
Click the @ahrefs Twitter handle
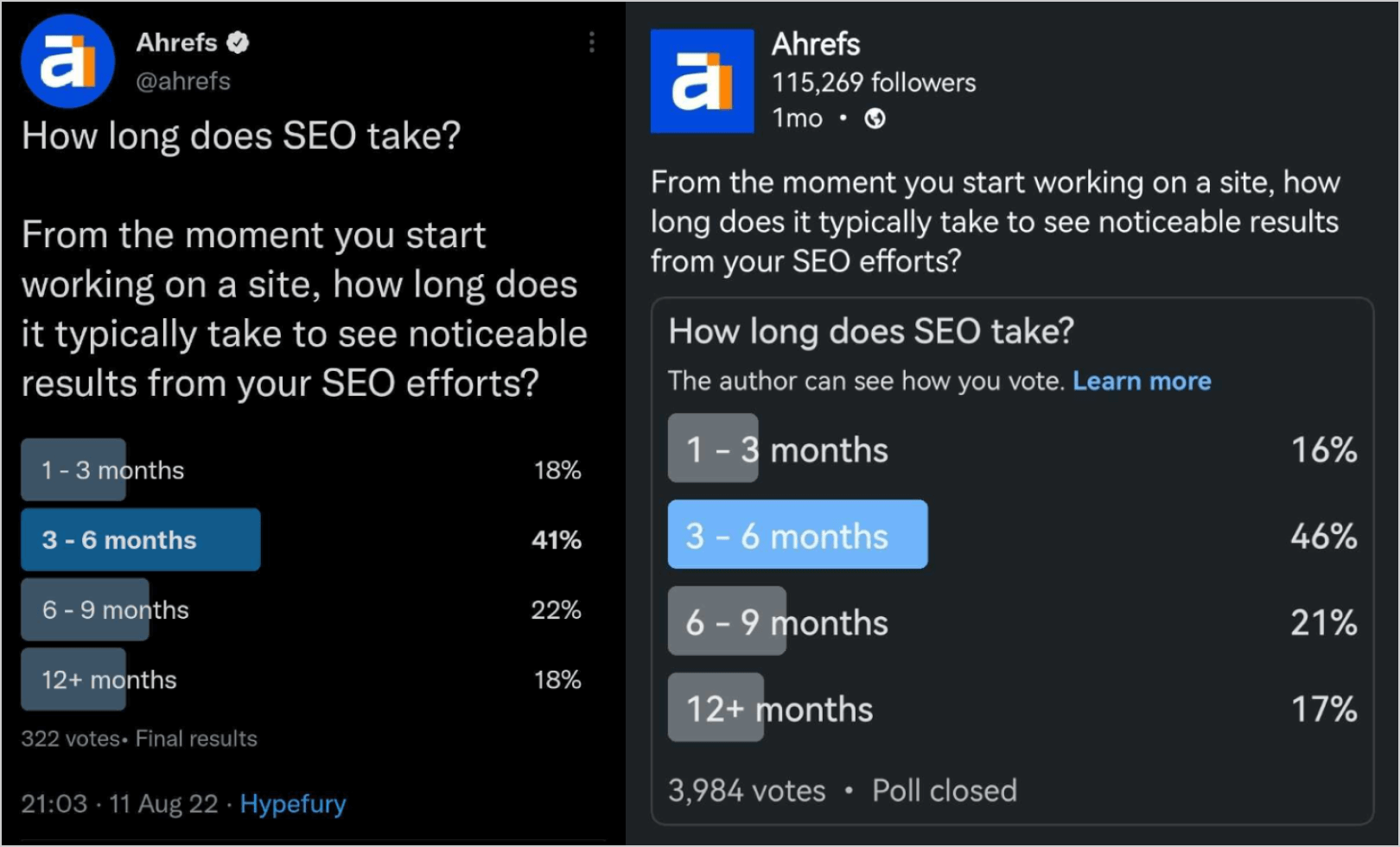pyautogui.click(x=183, y=81)
